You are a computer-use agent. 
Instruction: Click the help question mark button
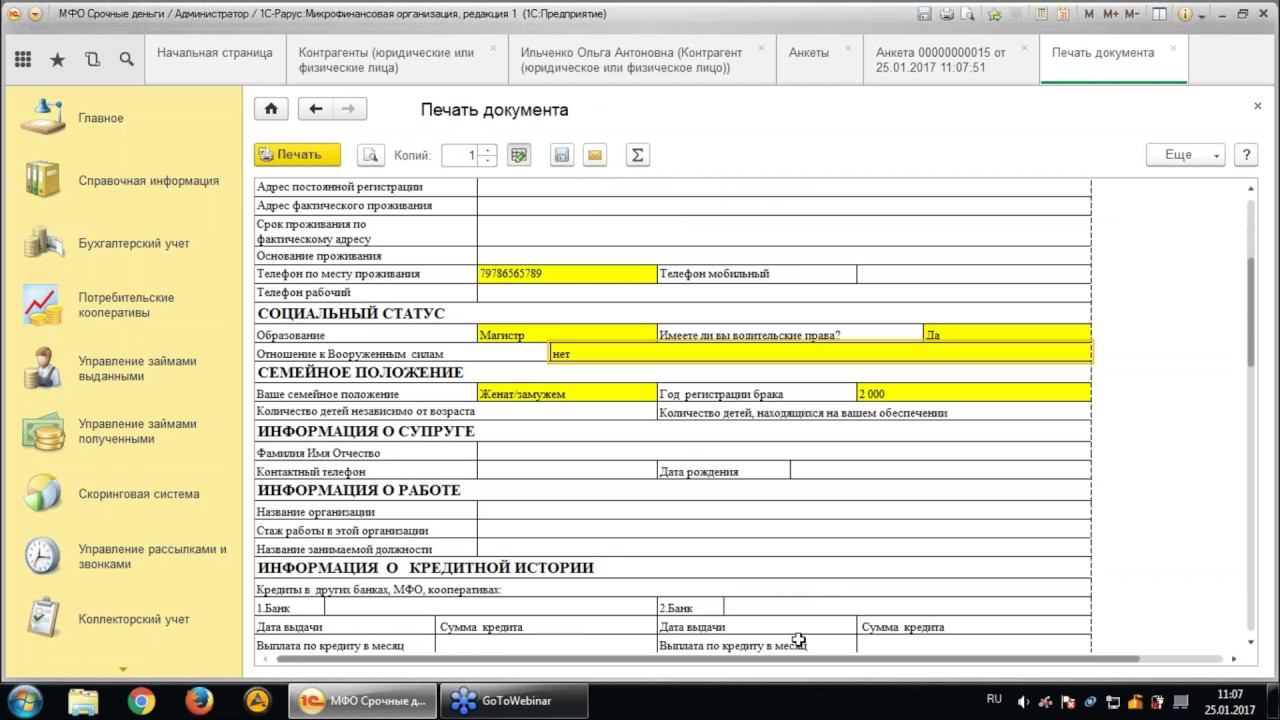[1246, 155]
